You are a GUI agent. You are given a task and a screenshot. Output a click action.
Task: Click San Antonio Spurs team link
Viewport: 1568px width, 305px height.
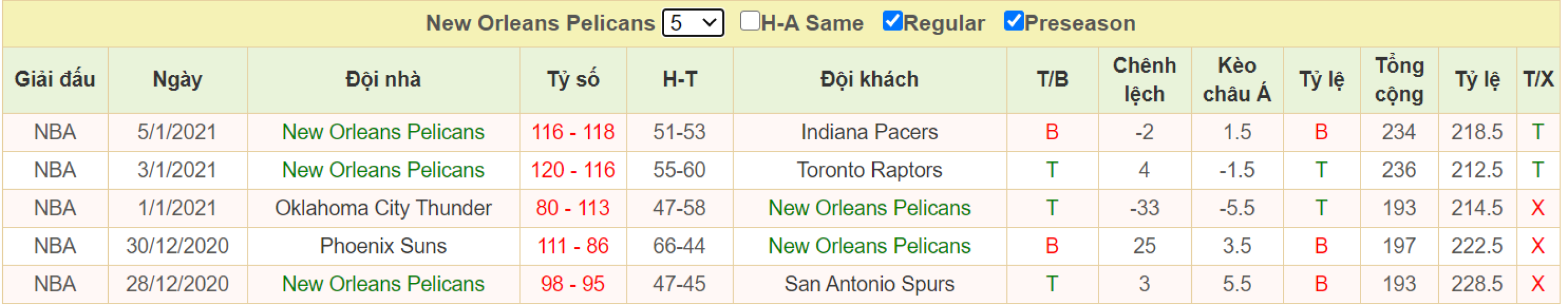(870, 284)
